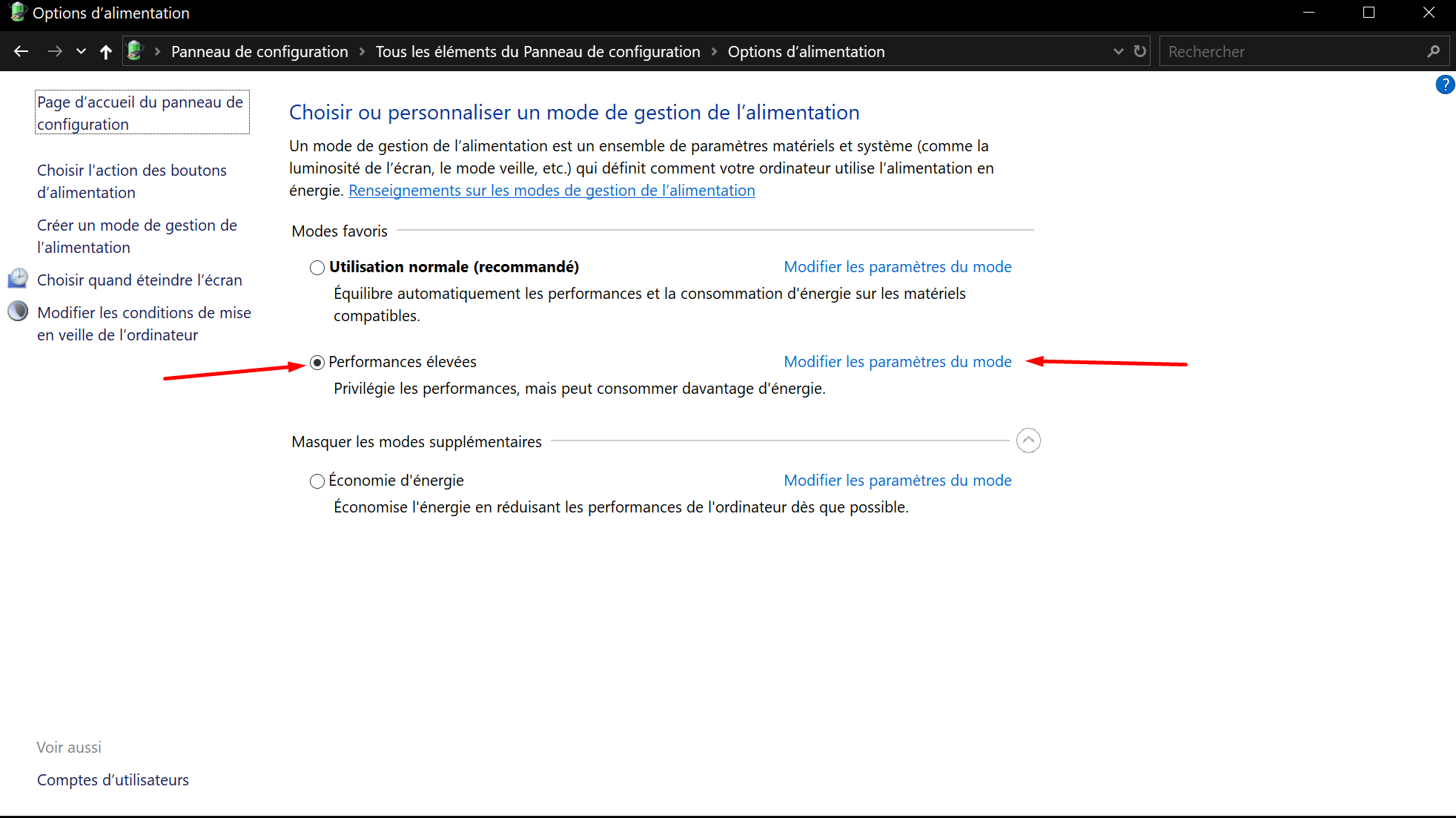The image size is (1456, 818).
Task: Open recent locations chevron in navigation bar
Action: pos(82,51)
